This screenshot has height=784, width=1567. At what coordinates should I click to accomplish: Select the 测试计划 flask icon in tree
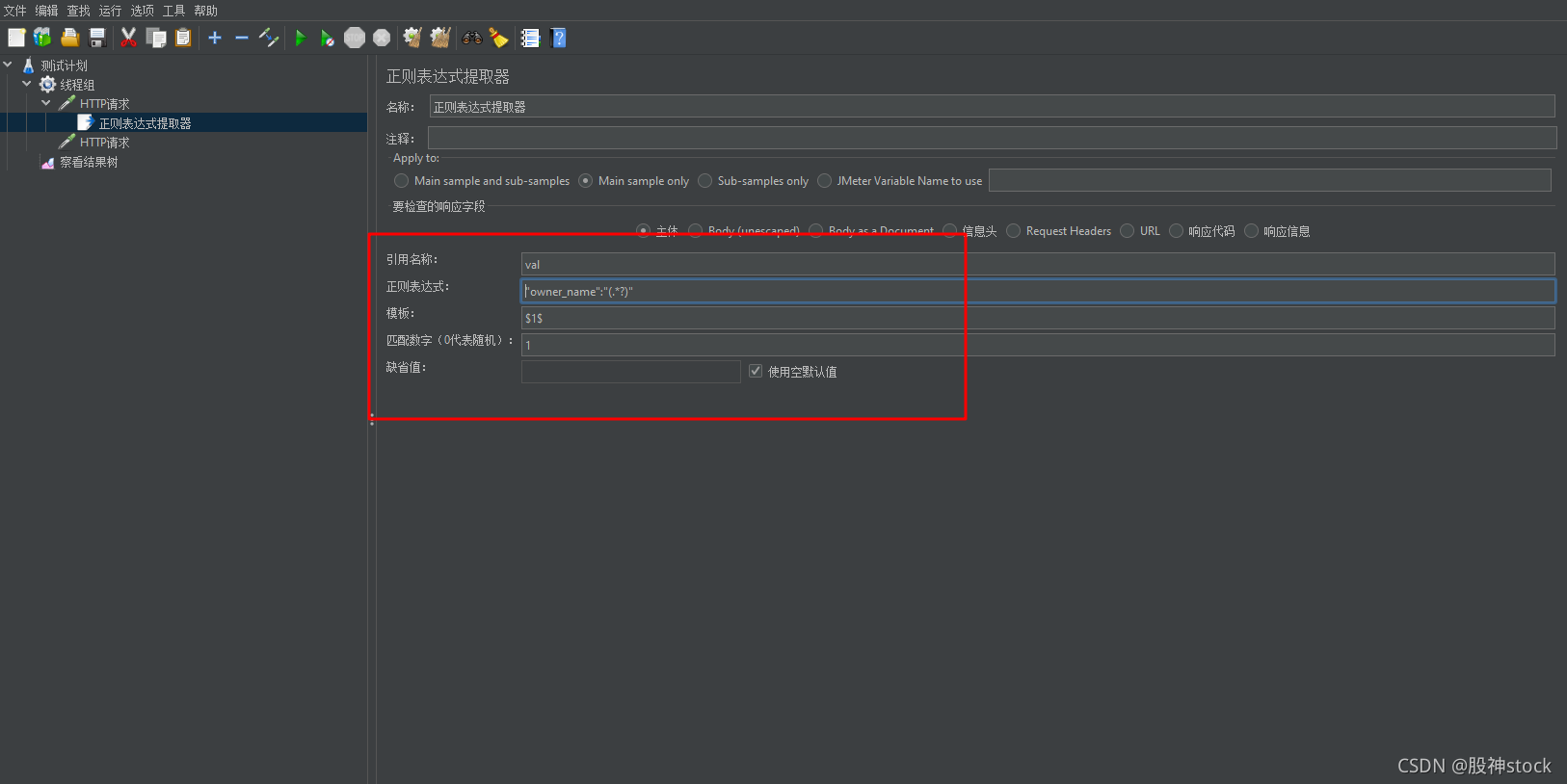pyautogui.click(x=28, y=65)
